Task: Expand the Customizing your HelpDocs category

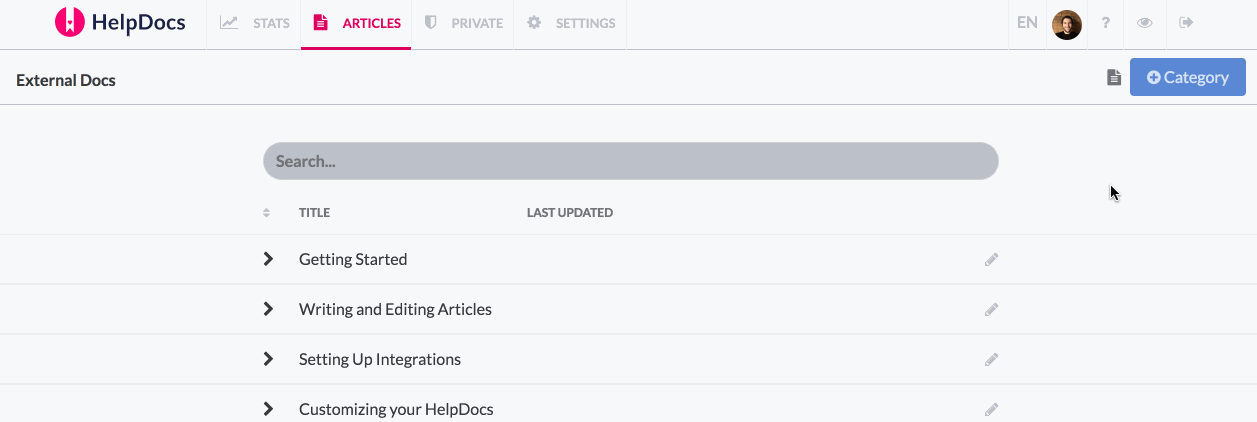Action: pos(268,409)
